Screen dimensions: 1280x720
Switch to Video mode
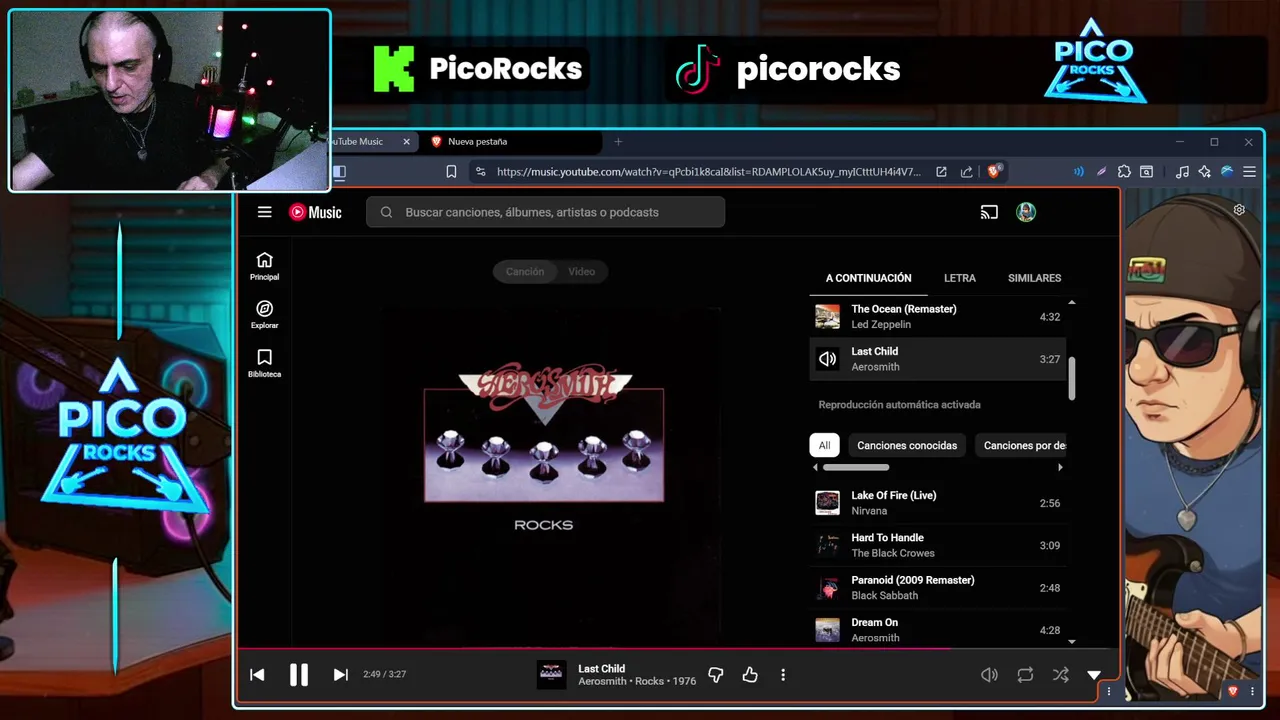point(581,271)
